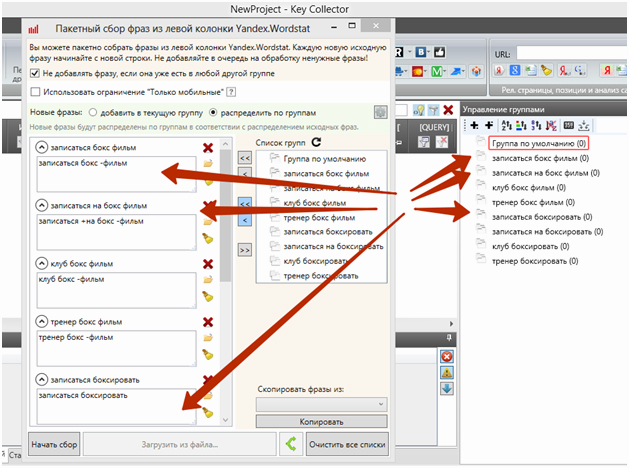Select 'записаться боксировать' in Список групп
The image size is (629, 468).
(x=328, y=232)
